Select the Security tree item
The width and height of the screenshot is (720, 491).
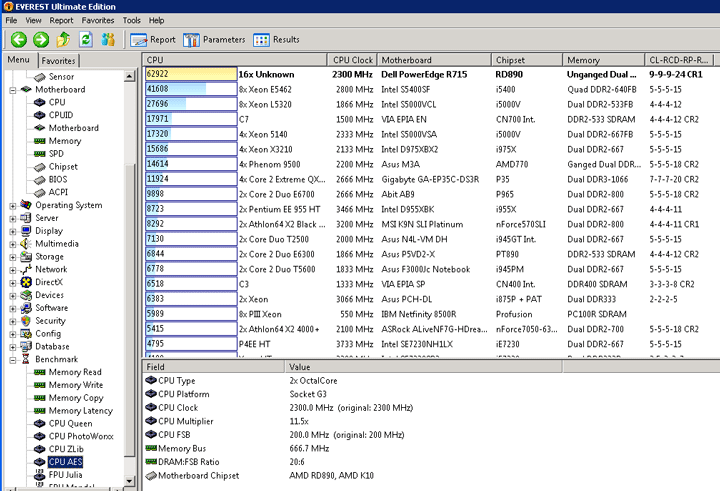[x=51, y=321]
